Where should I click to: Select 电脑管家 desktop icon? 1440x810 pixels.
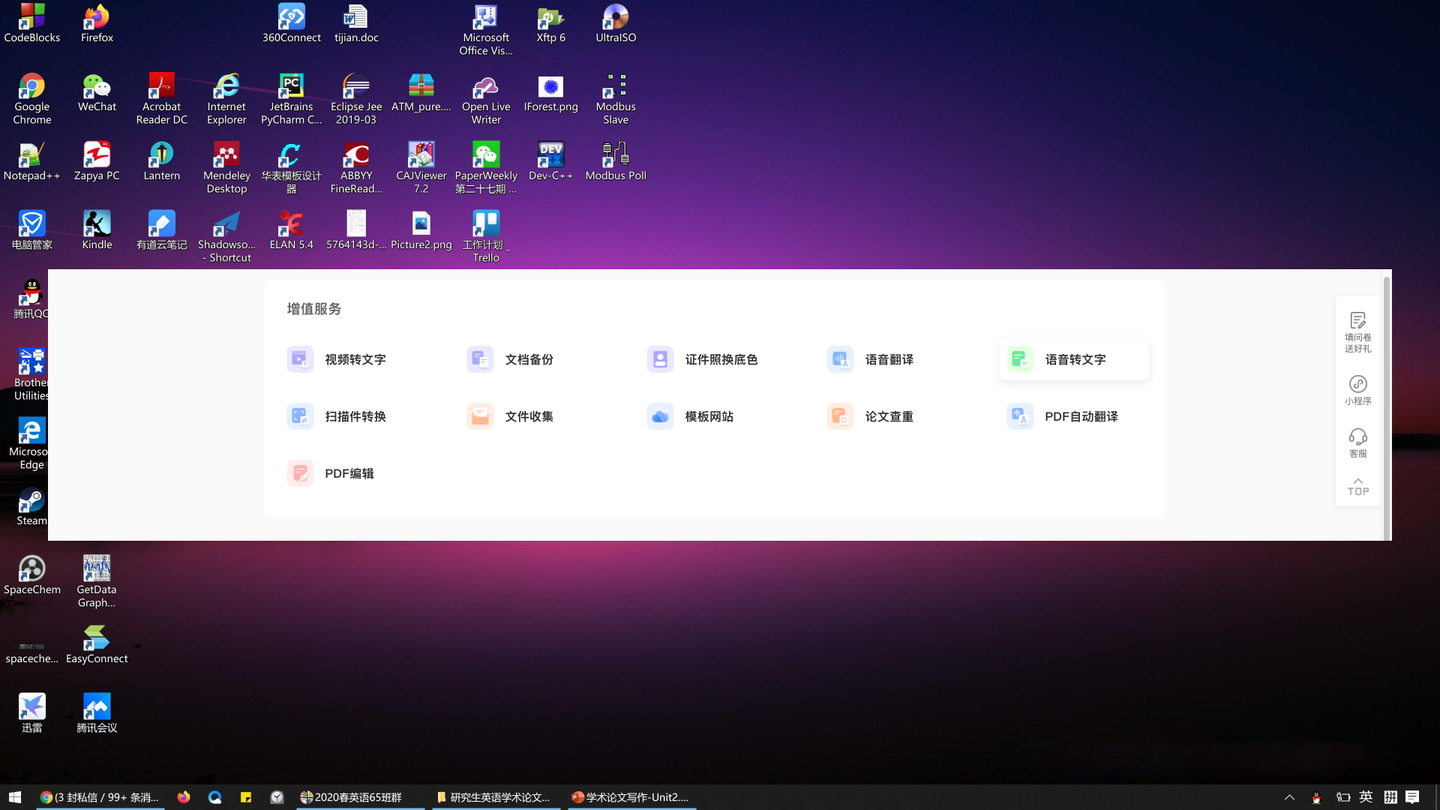(x=32, y=231)
